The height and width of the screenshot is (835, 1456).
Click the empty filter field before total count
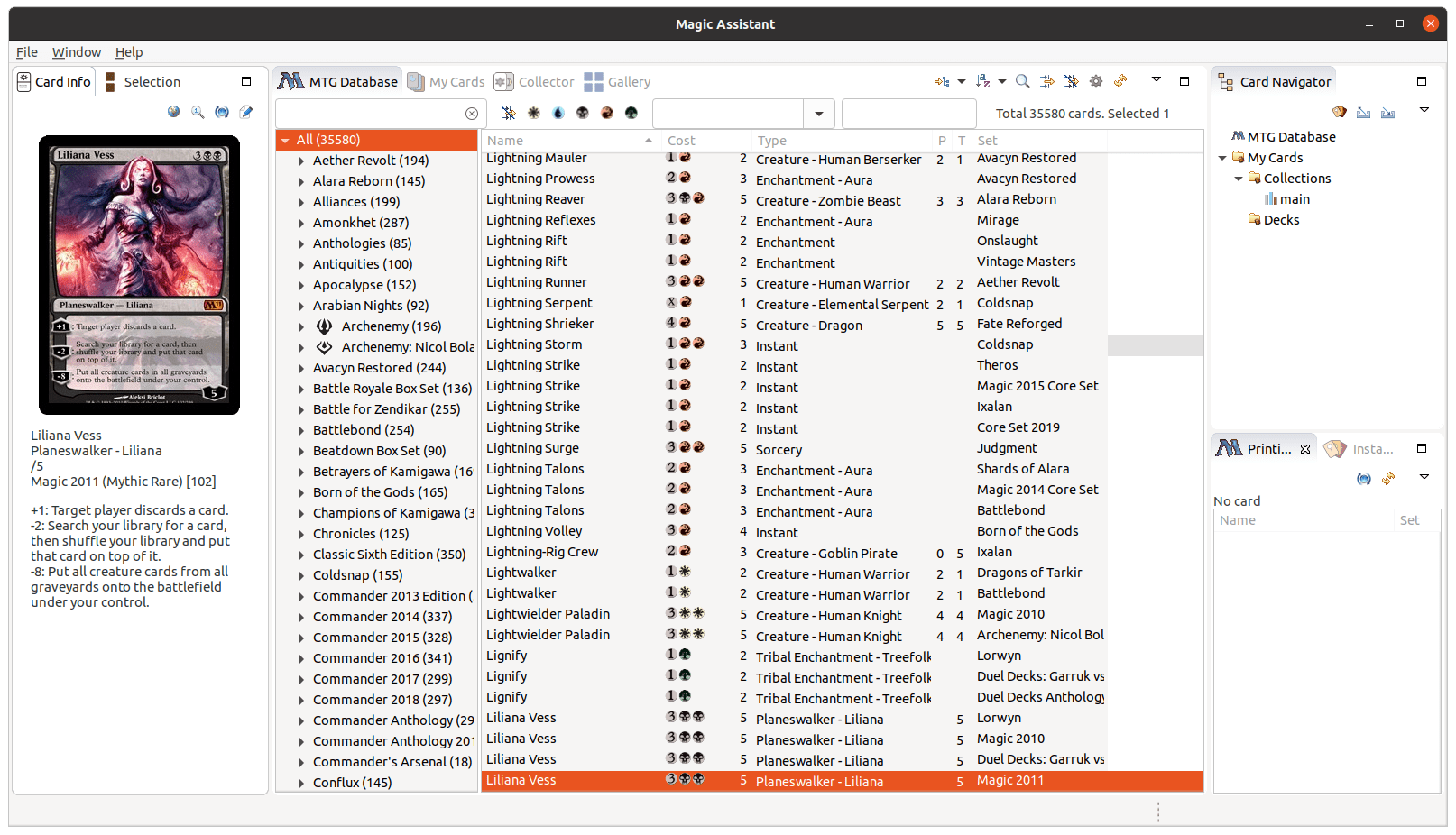(x=908, y=114)
